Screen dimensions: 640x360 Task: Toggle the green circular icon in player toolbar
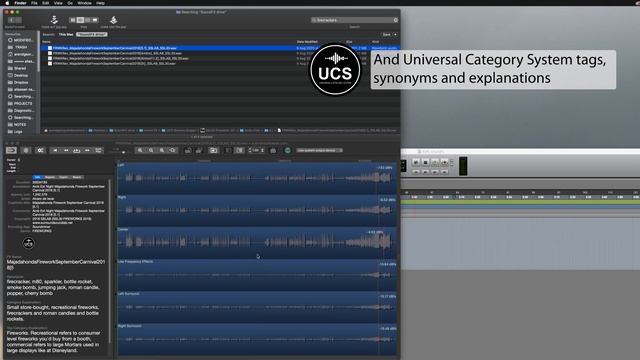click(287, 150)
